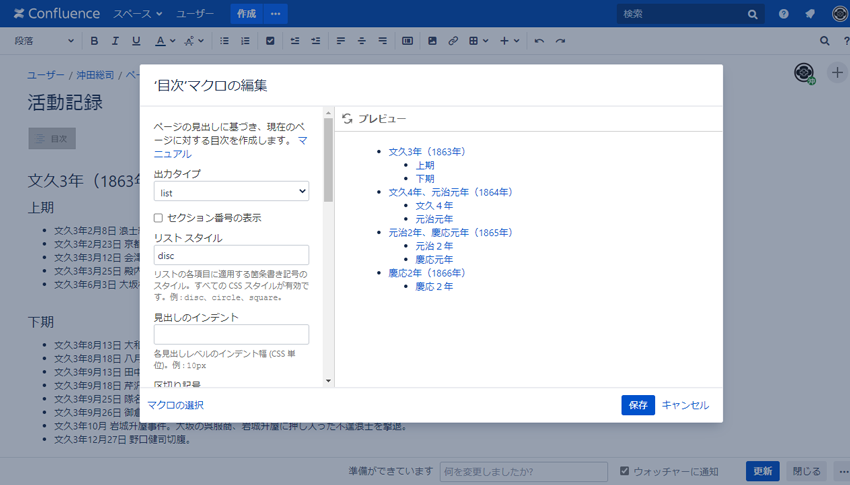This screenshot has height=485, width=850.
Task: Click the 更新 publish button
Action: [x=763, y=471]
